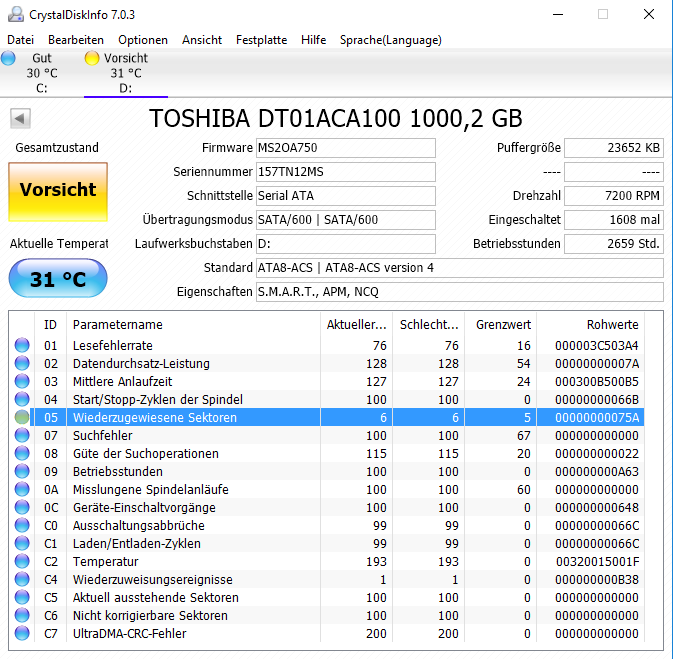Click the Seriennummer field 157TN12MS

[346, 172]
